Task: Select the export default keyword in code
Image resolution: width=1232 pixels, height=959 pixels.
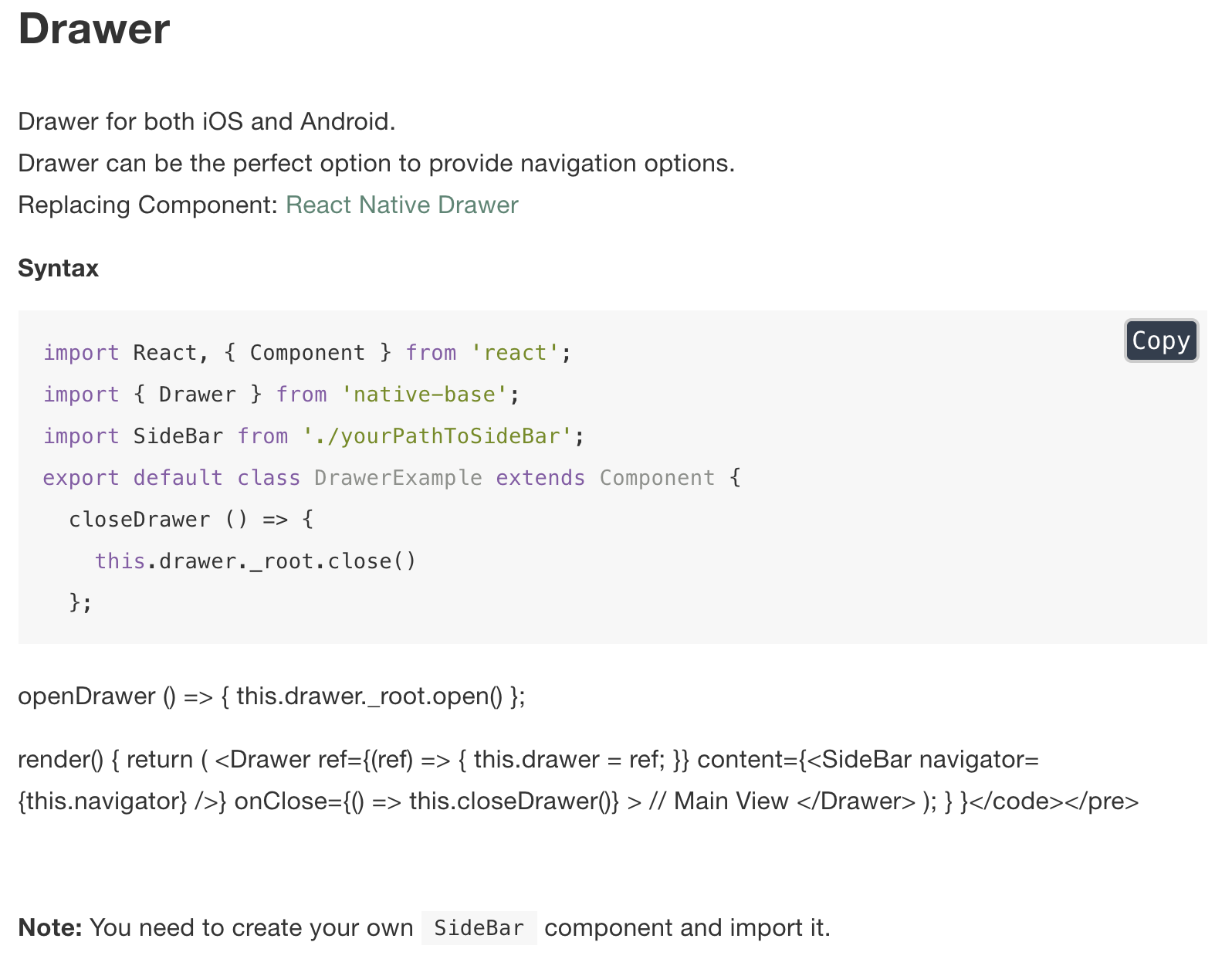Action: 133,477
